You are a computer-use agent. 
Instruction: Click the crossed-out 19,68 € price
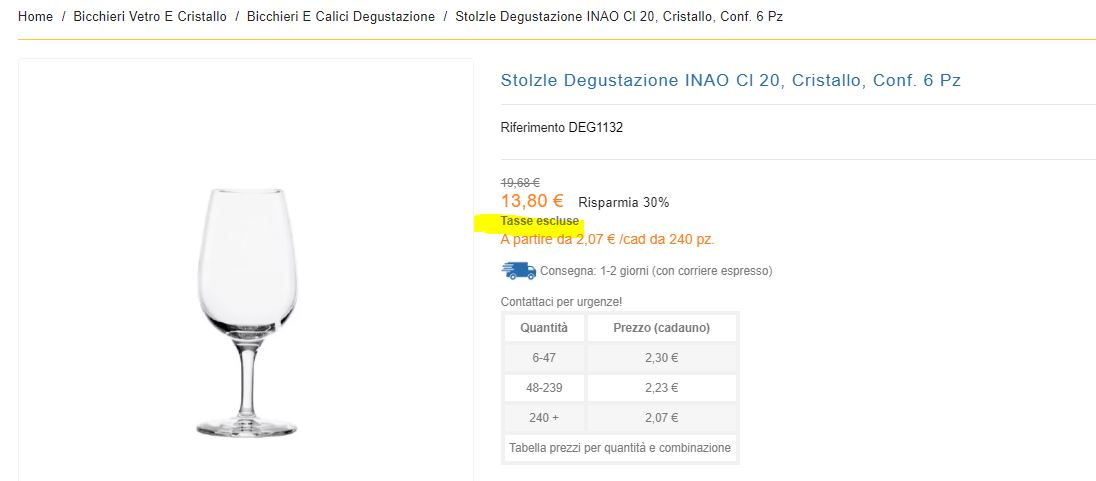pyautogui.click(x=520, y=182)
